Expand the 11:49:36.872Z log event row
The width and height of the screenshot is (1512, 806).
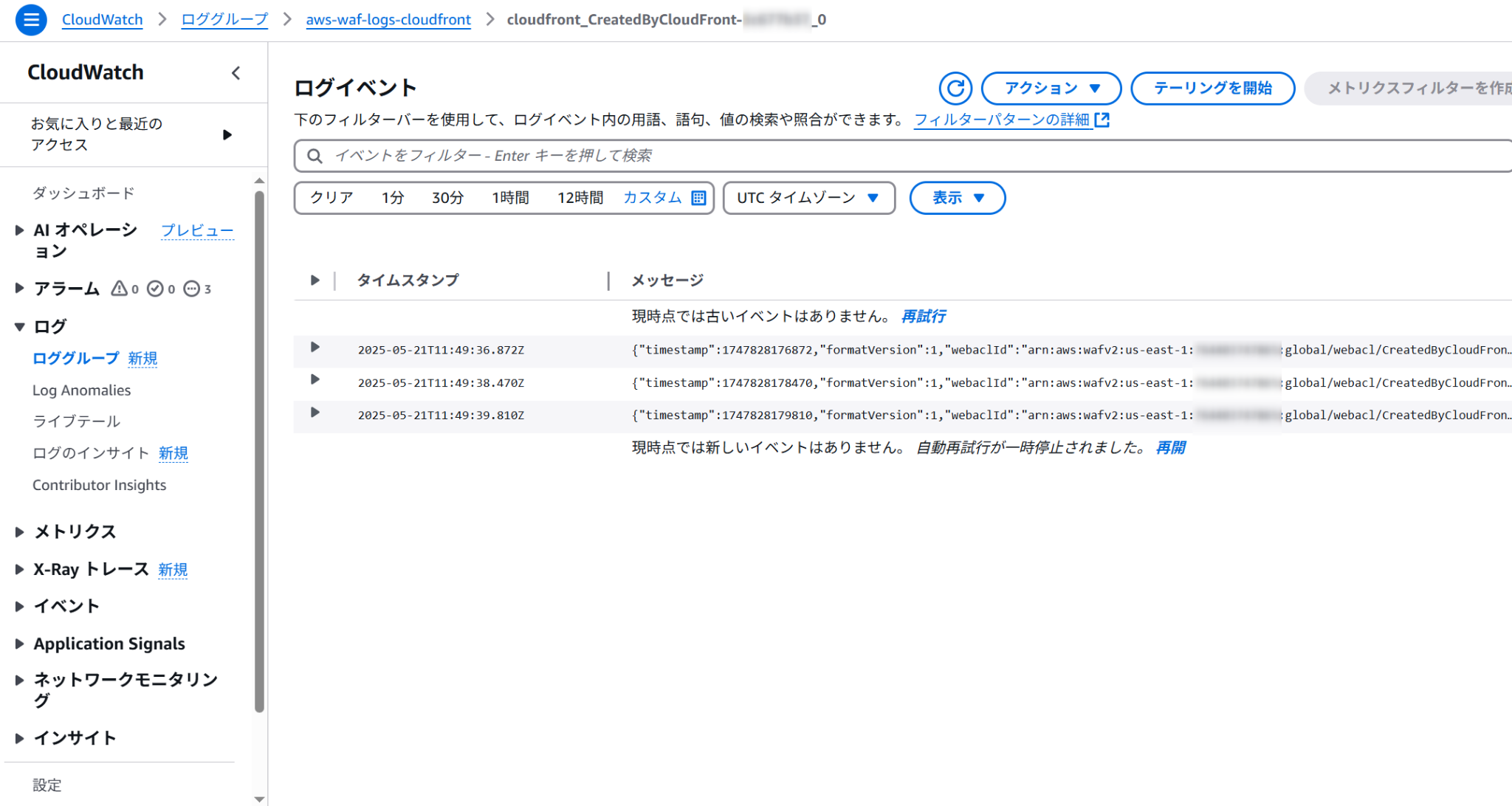pyautogui.click(x=315, y=347)
